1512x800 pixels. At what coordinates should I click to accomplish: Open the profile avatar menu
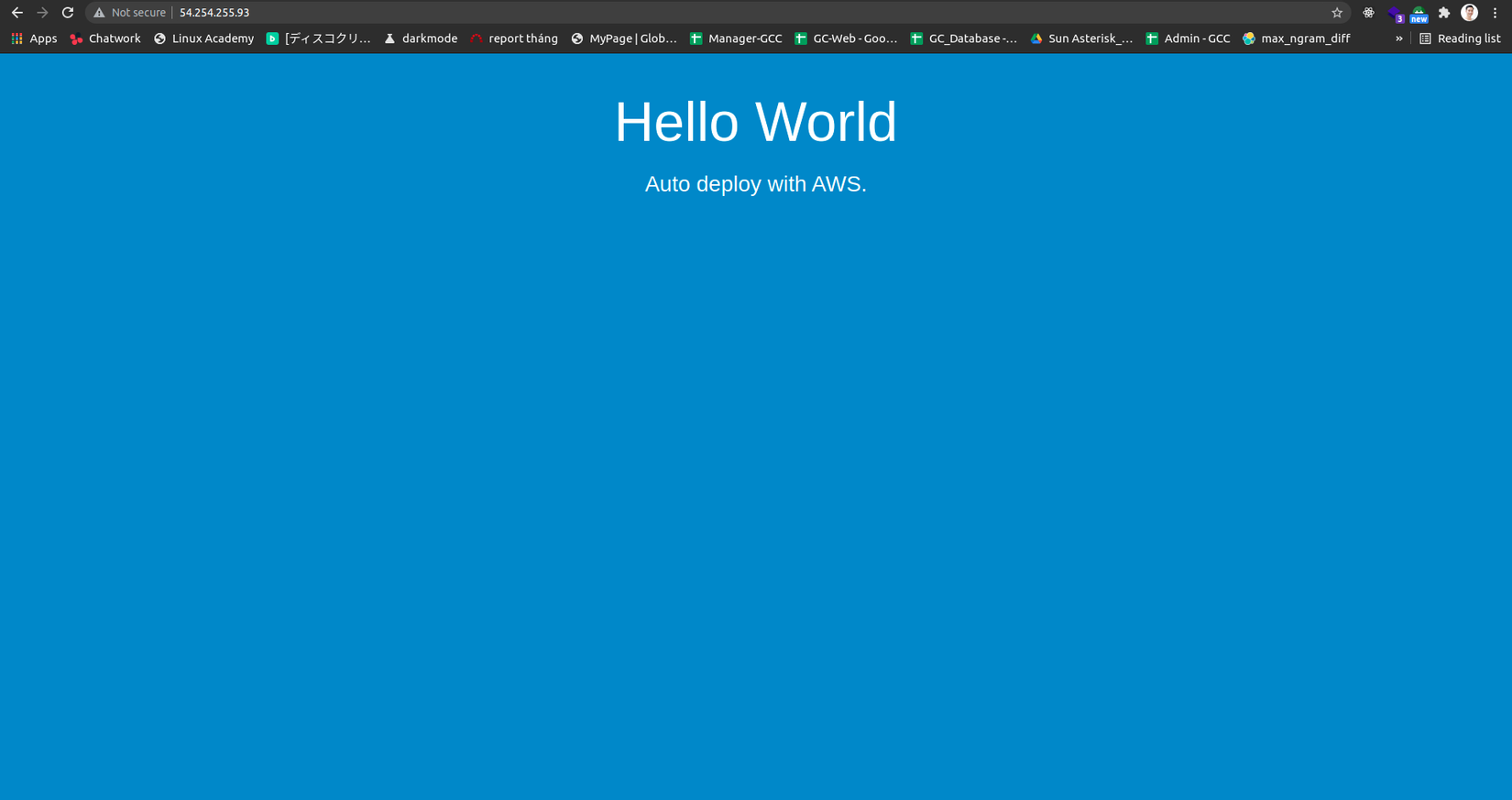coord(1469,13)
